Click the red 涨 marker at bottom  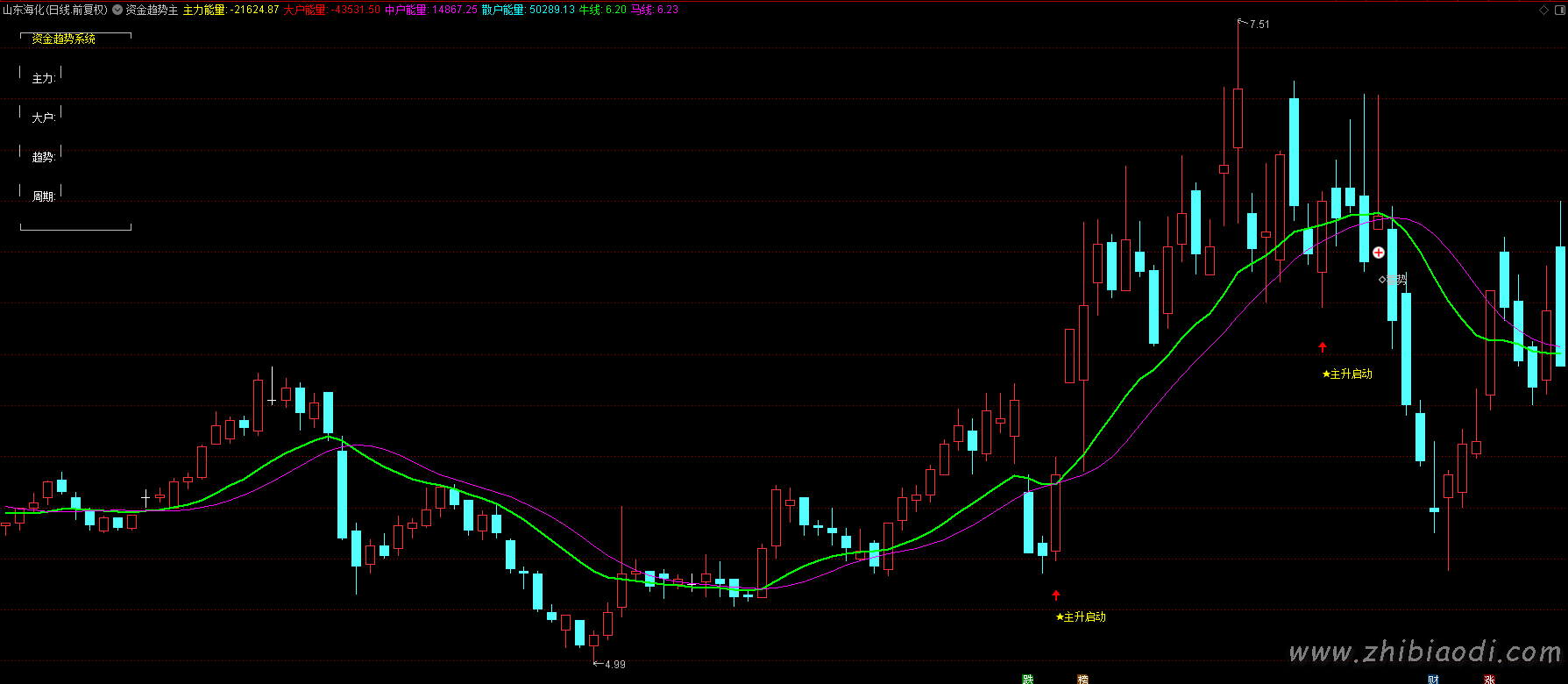click(1489, 680)
